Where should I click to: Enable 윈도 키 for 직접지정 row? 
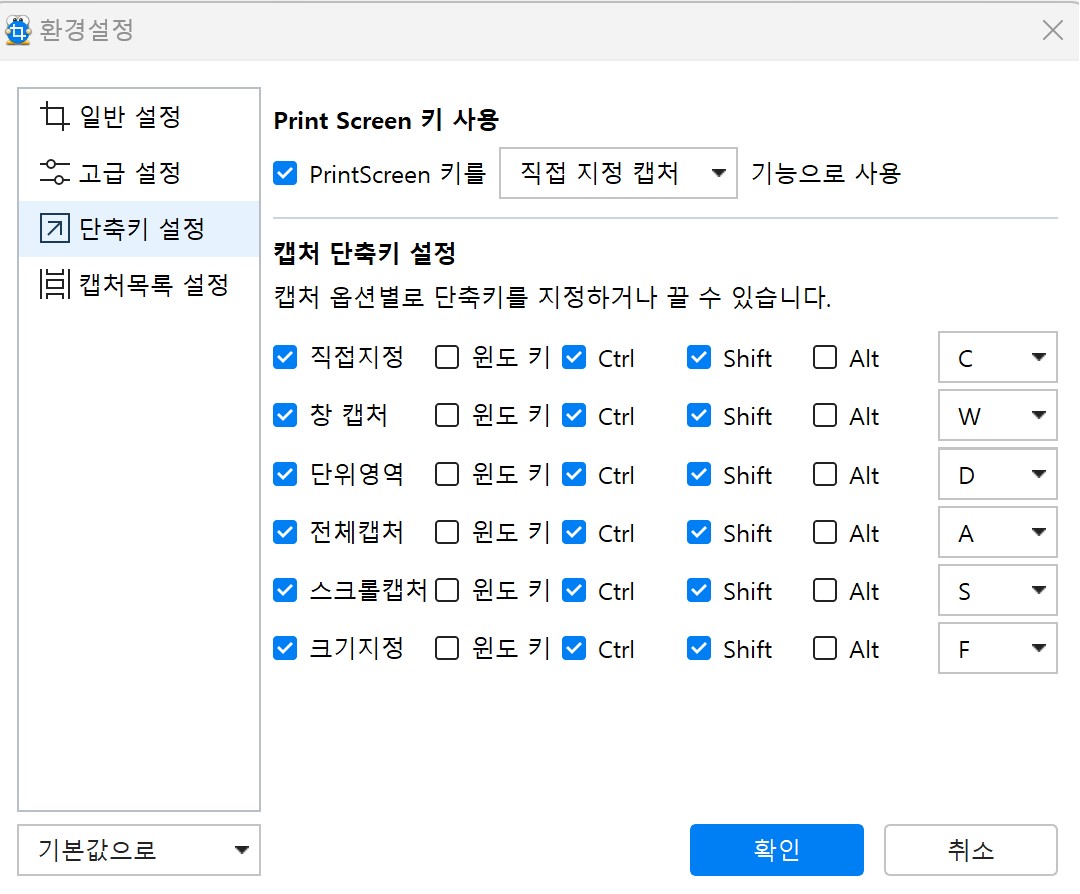447,357
